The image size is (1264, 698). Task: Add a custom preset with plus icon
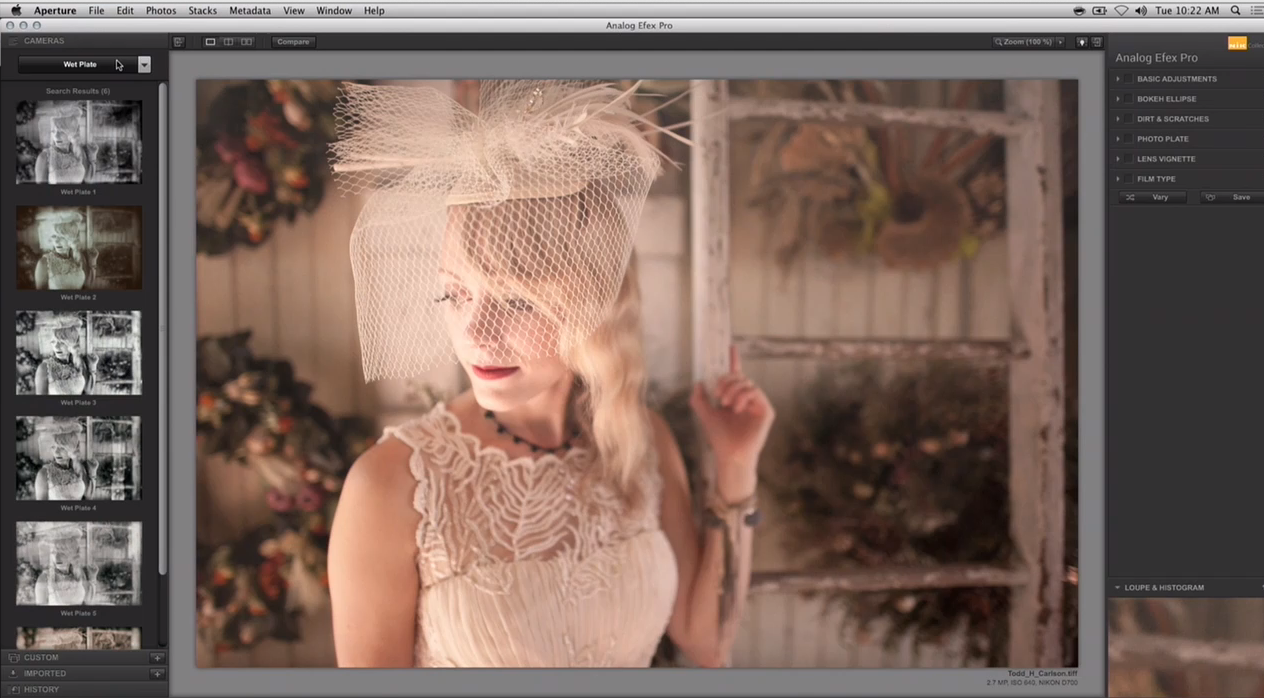[157, 658]
